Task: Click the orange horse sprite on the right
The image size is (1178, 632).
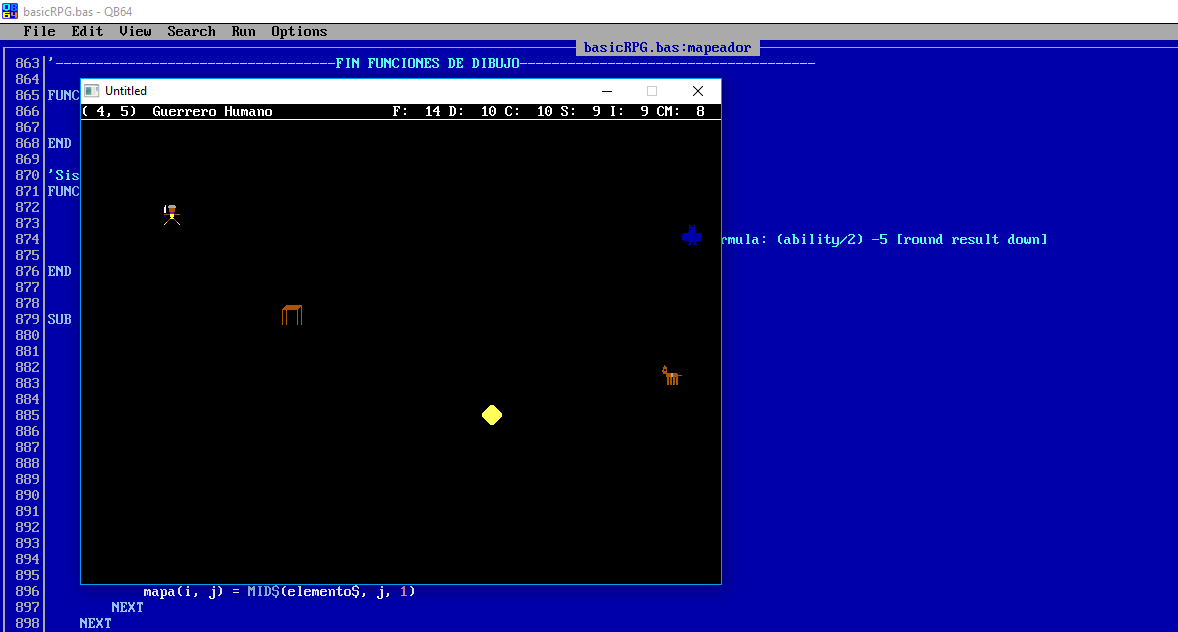Action: tap(671, 374)
